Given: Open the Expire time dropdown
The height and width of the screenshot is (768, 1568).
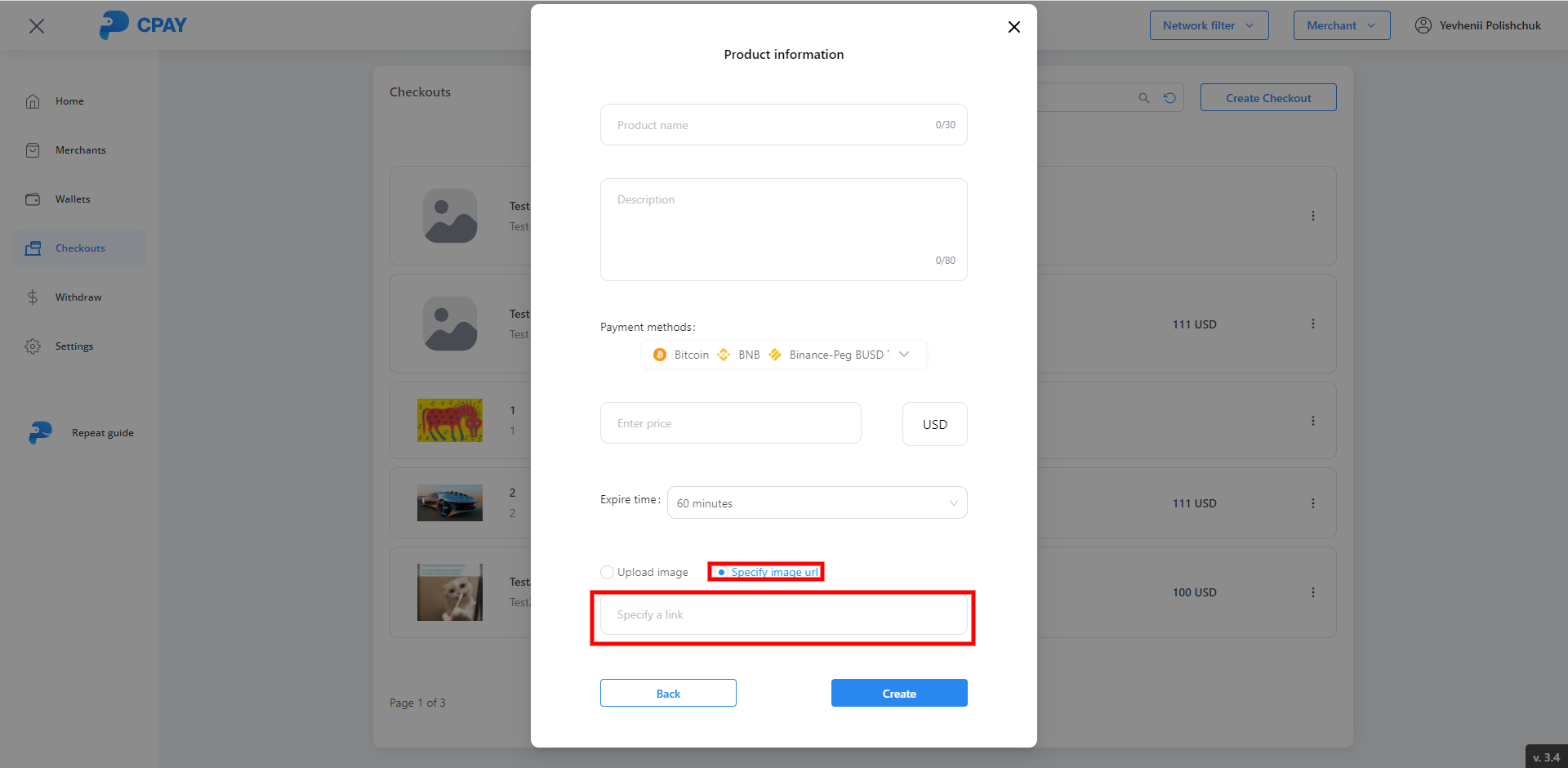Looking at the screenshot, I should [x=817, y=503].
